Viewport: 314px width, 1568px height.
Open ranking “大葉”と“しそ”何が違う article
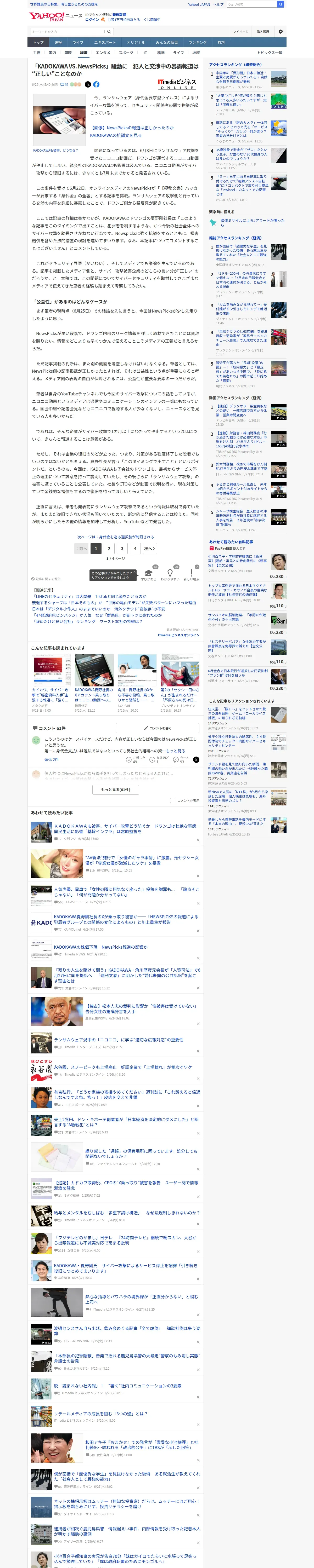(242, 100)
